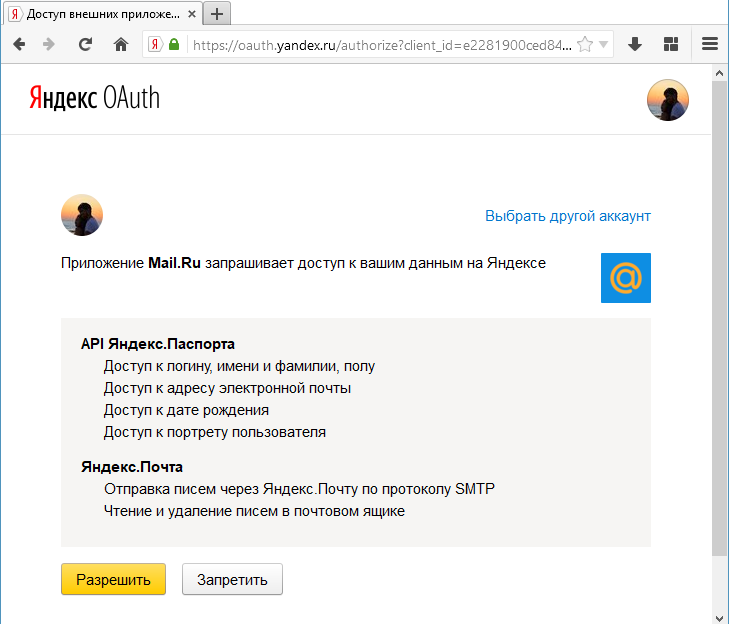729x624 pixels.
Task: Open the tiles/dashboard toolbar icon
Action: click(x=671, y=45)
